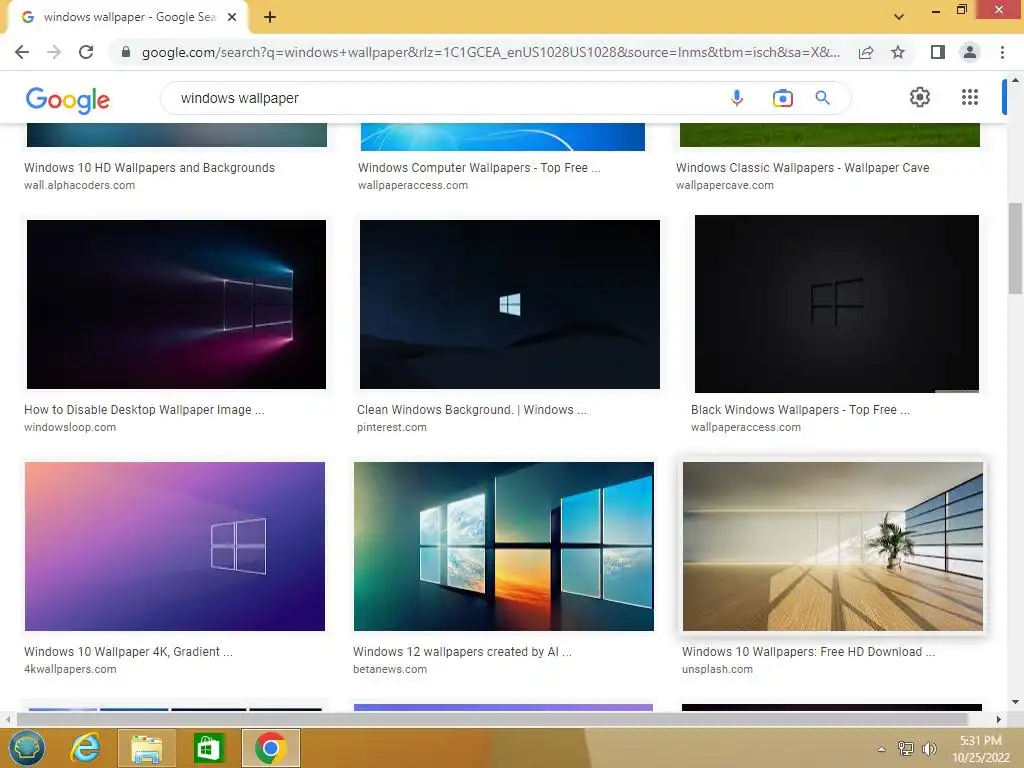
Task: Open the volume speaker tray icon
Action: pos(929,748)
